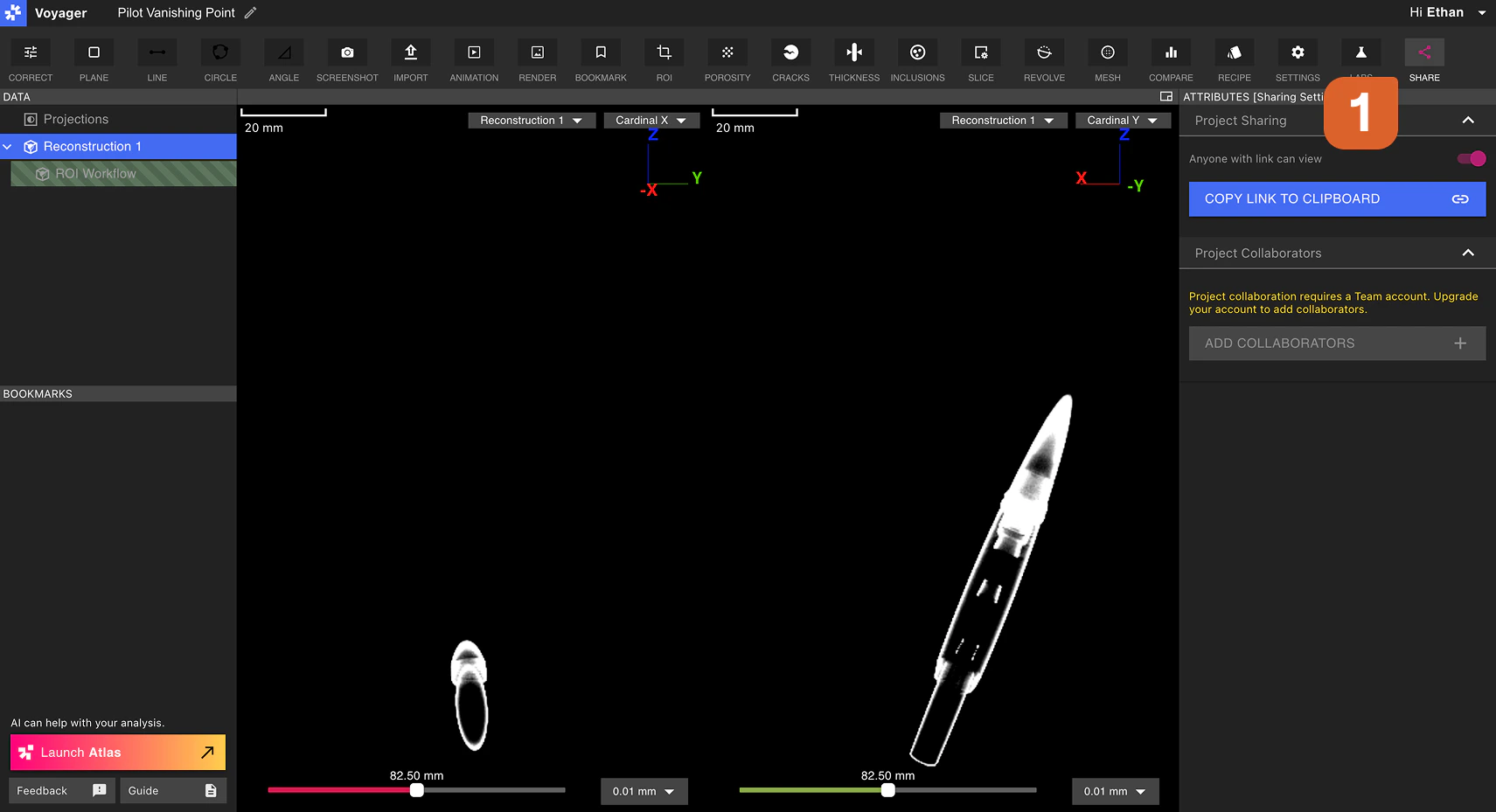Select the Porosity analysis tool
The height and width of the screenshot is (812, 1496).
[727, 58]
